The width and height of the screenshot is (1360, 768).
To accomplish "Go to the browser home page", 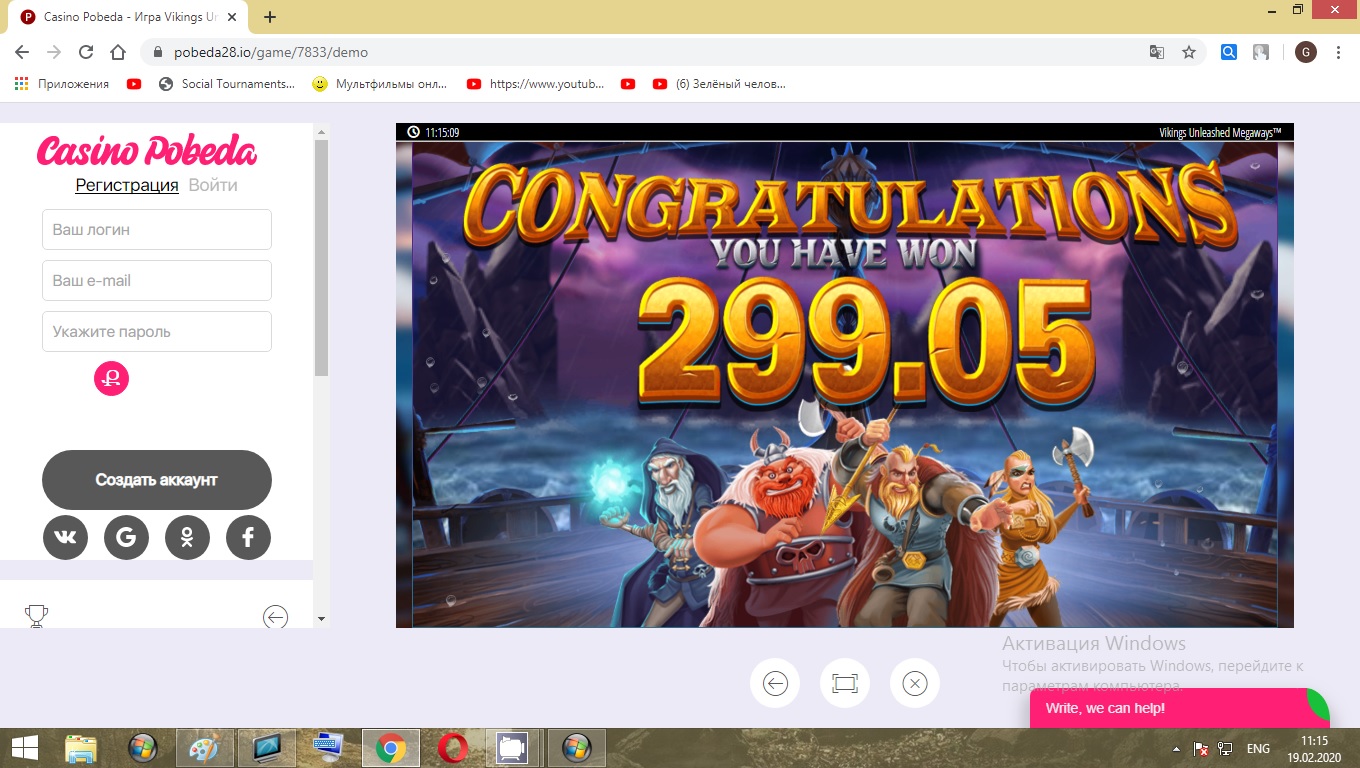I will [118, 52].
